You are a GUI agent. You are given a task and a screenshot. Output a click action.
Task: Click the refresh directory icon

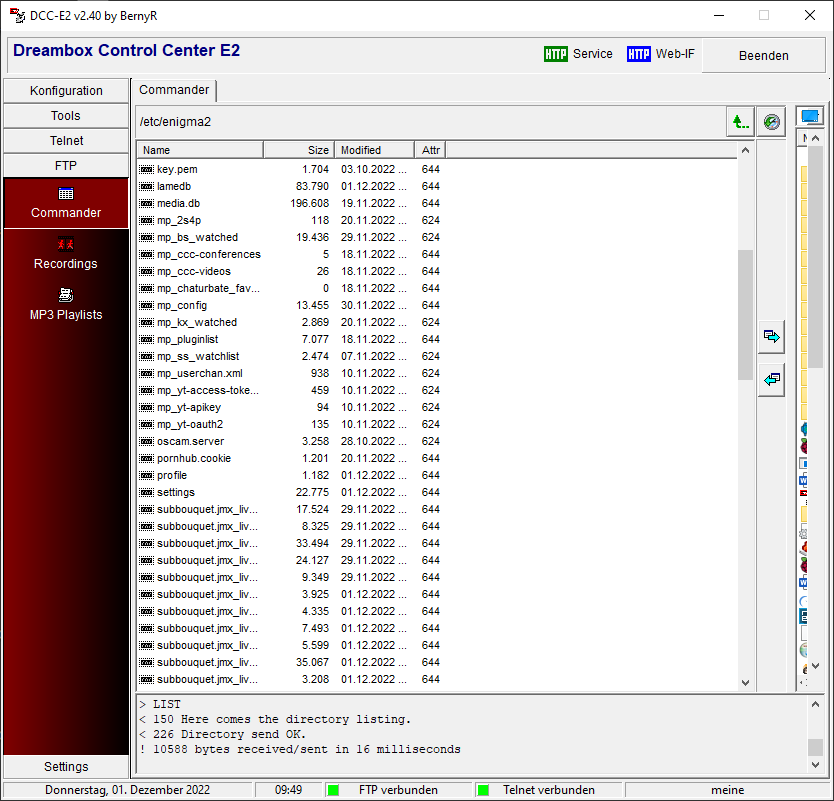pyautogui.click(x=771, y=122)
